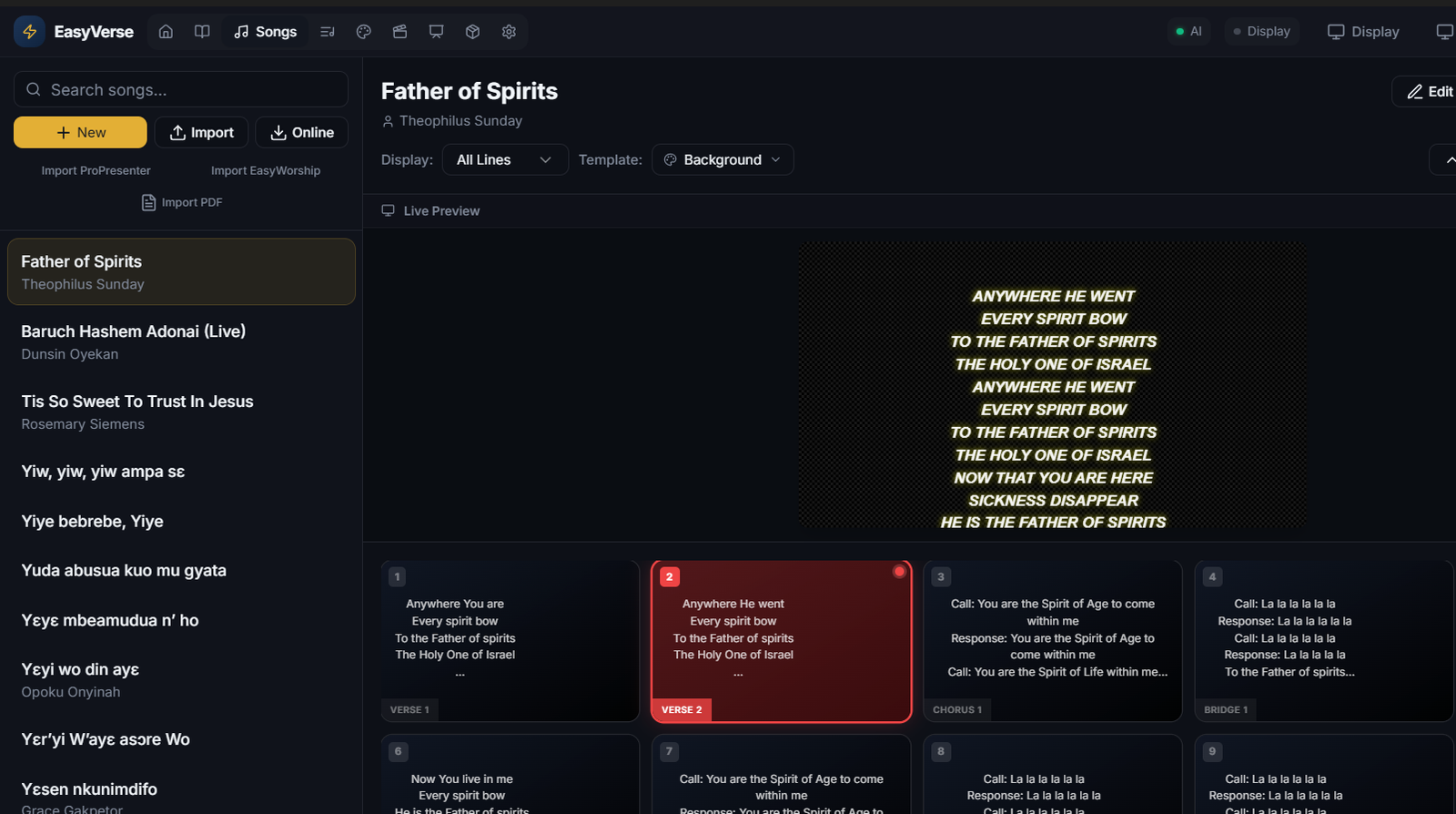The width and height of the screenshot is (1456, 814).
Task: Open the 3D cube icon
Action: pyautogui.click(x=472, y=32)
